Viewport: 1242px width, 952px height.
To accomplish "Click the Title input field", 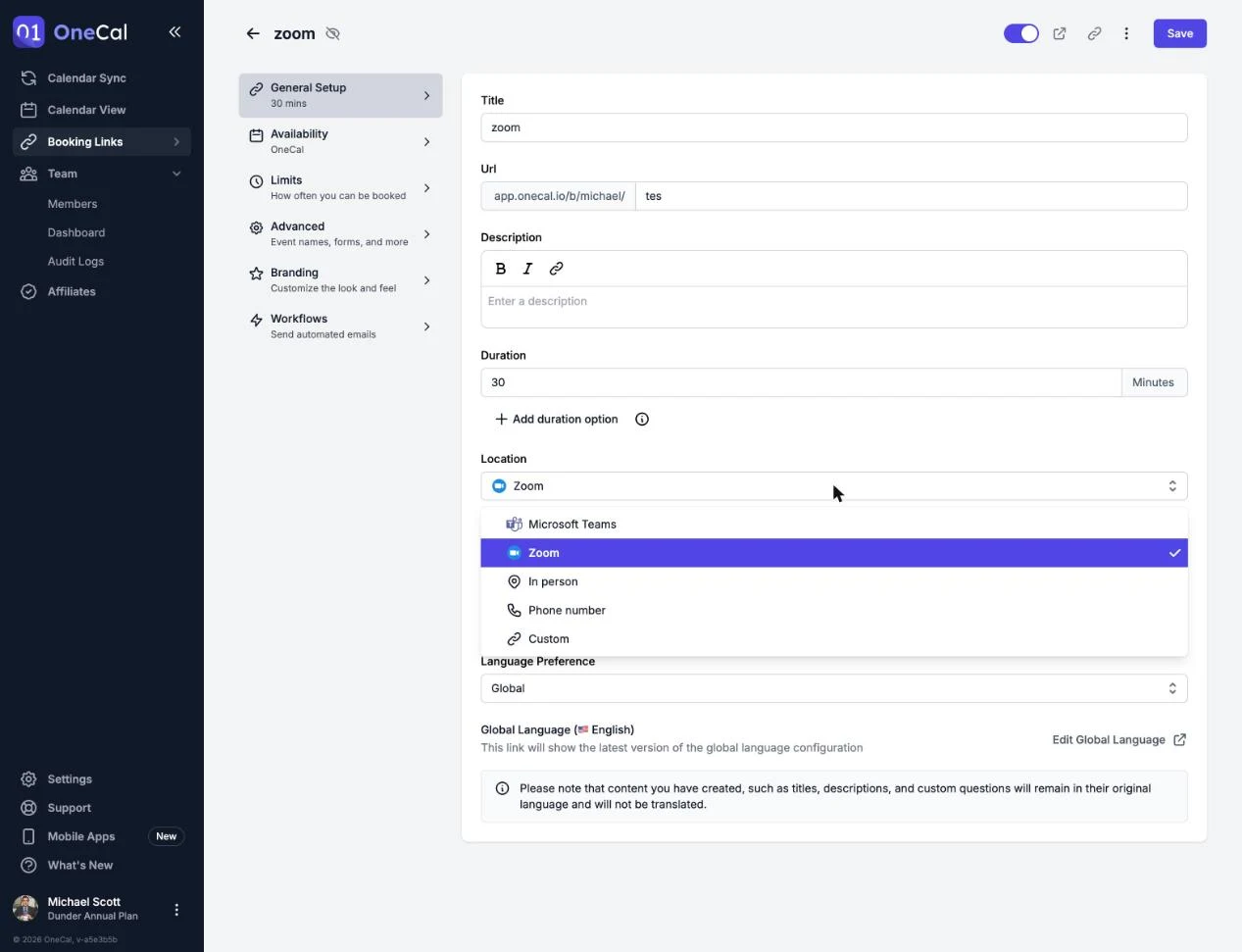I will (833, 127).
